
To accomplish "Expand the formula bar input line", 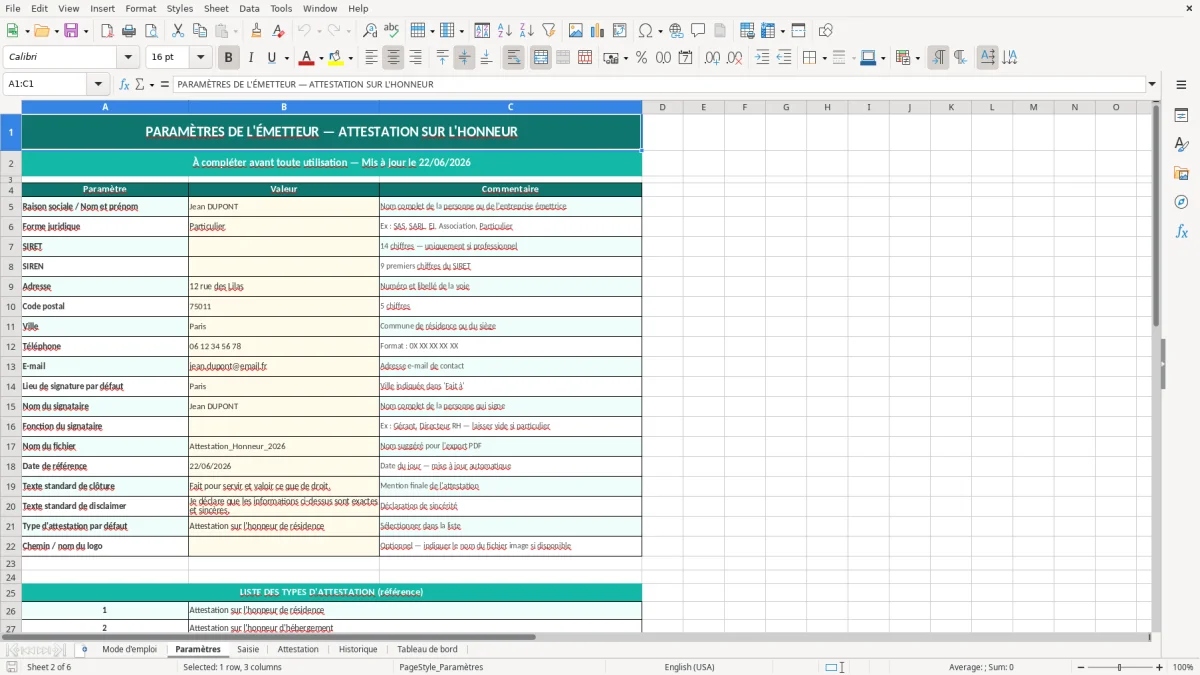I will 1153,85.
